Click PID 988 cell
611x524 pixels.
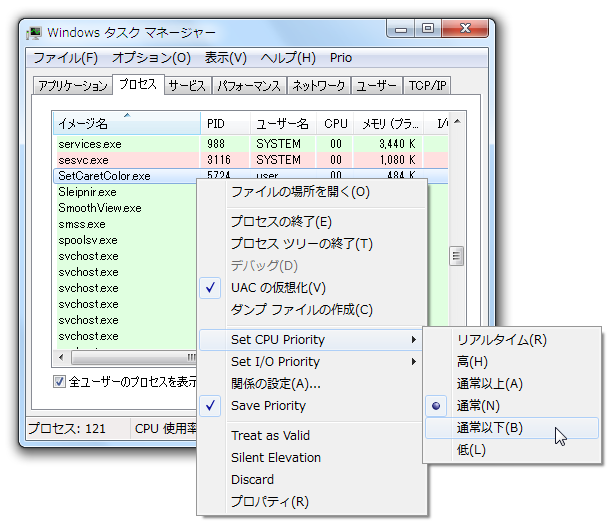pos(216,144)
